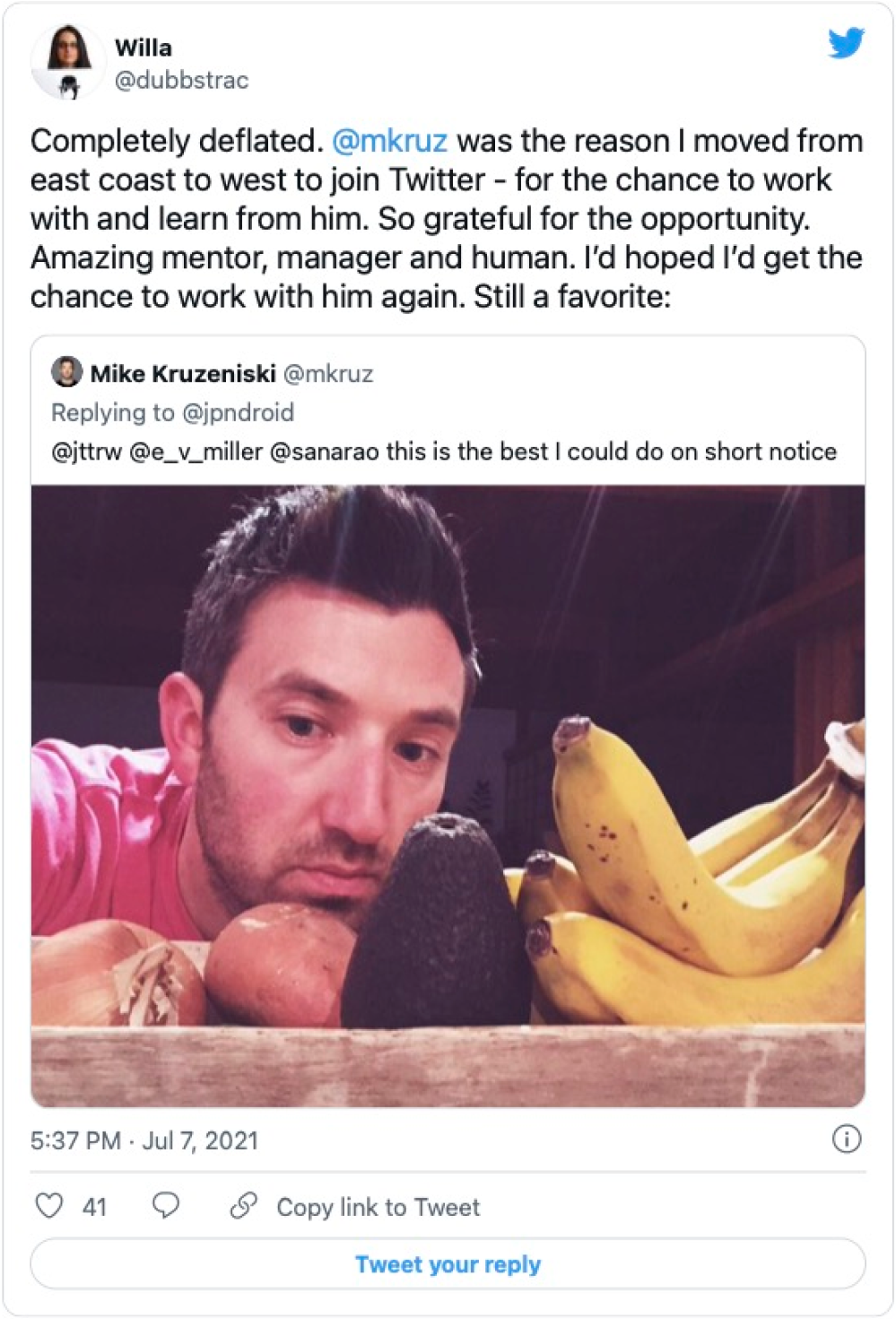Screen dimensions: 896x1319
Task: Open the tweet info icon
Action: tap(847, 1140)
